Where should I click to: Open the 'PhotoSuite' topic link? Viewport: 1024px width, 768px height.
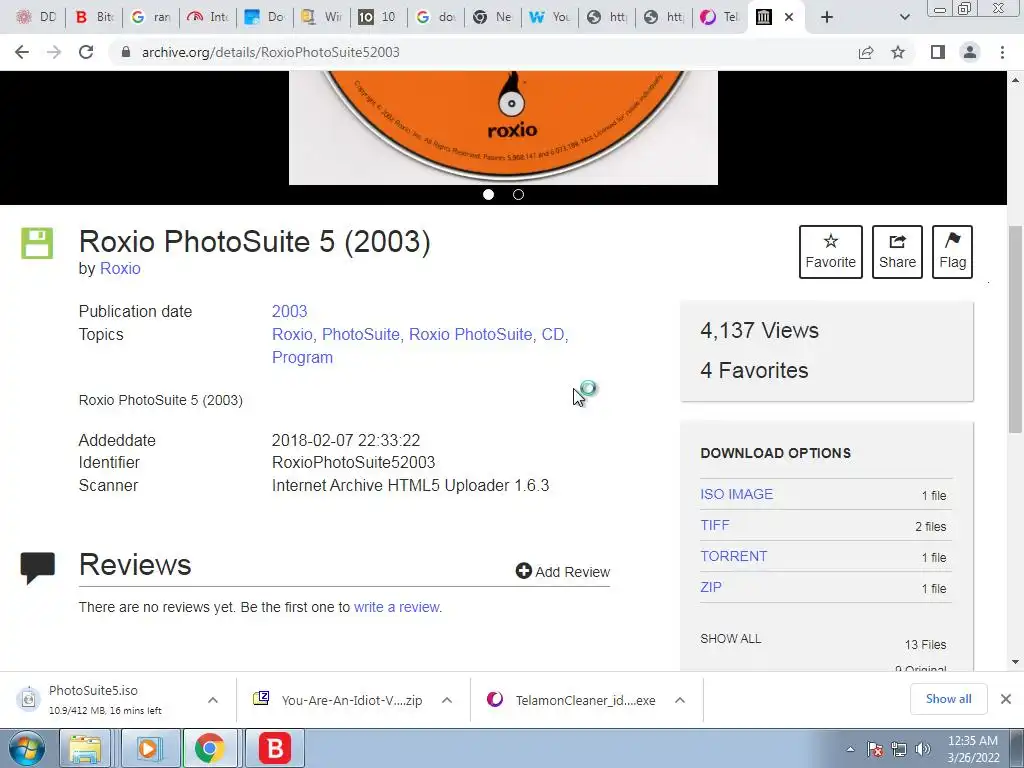pos(360,334)
